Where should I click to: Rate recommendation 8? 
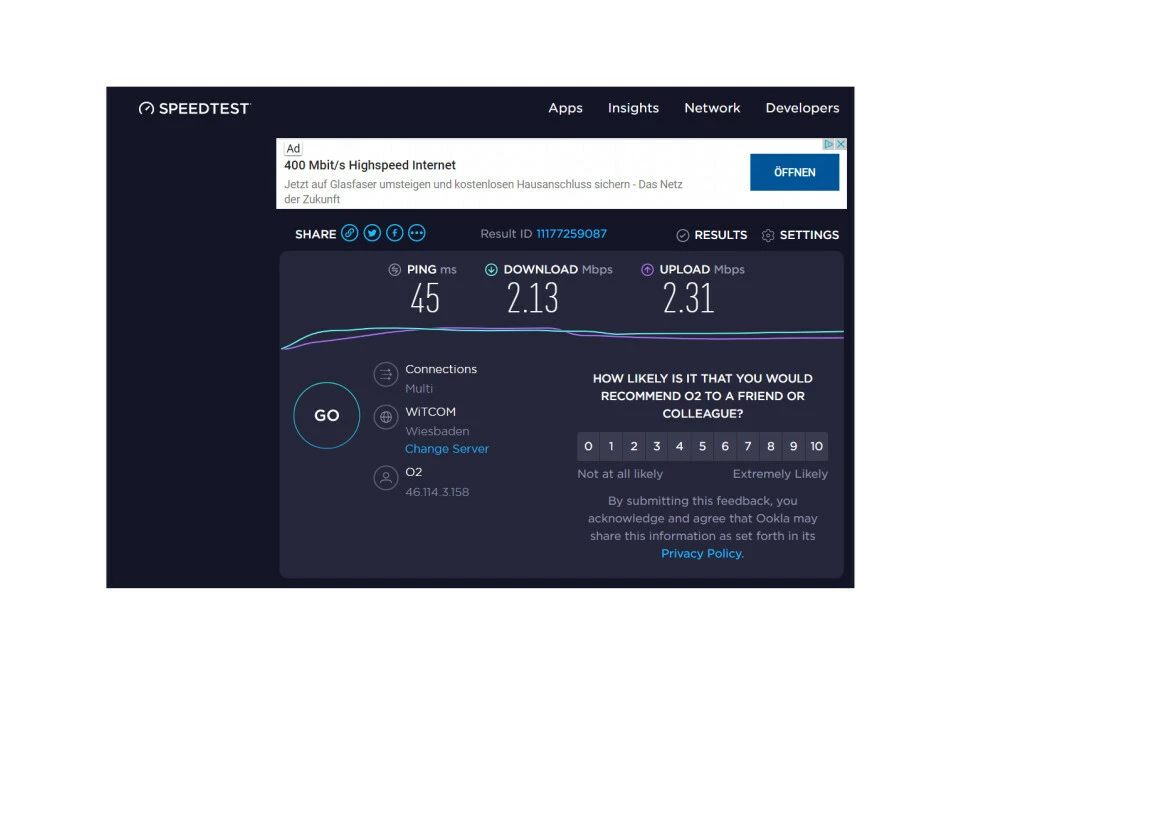[771, 446]
